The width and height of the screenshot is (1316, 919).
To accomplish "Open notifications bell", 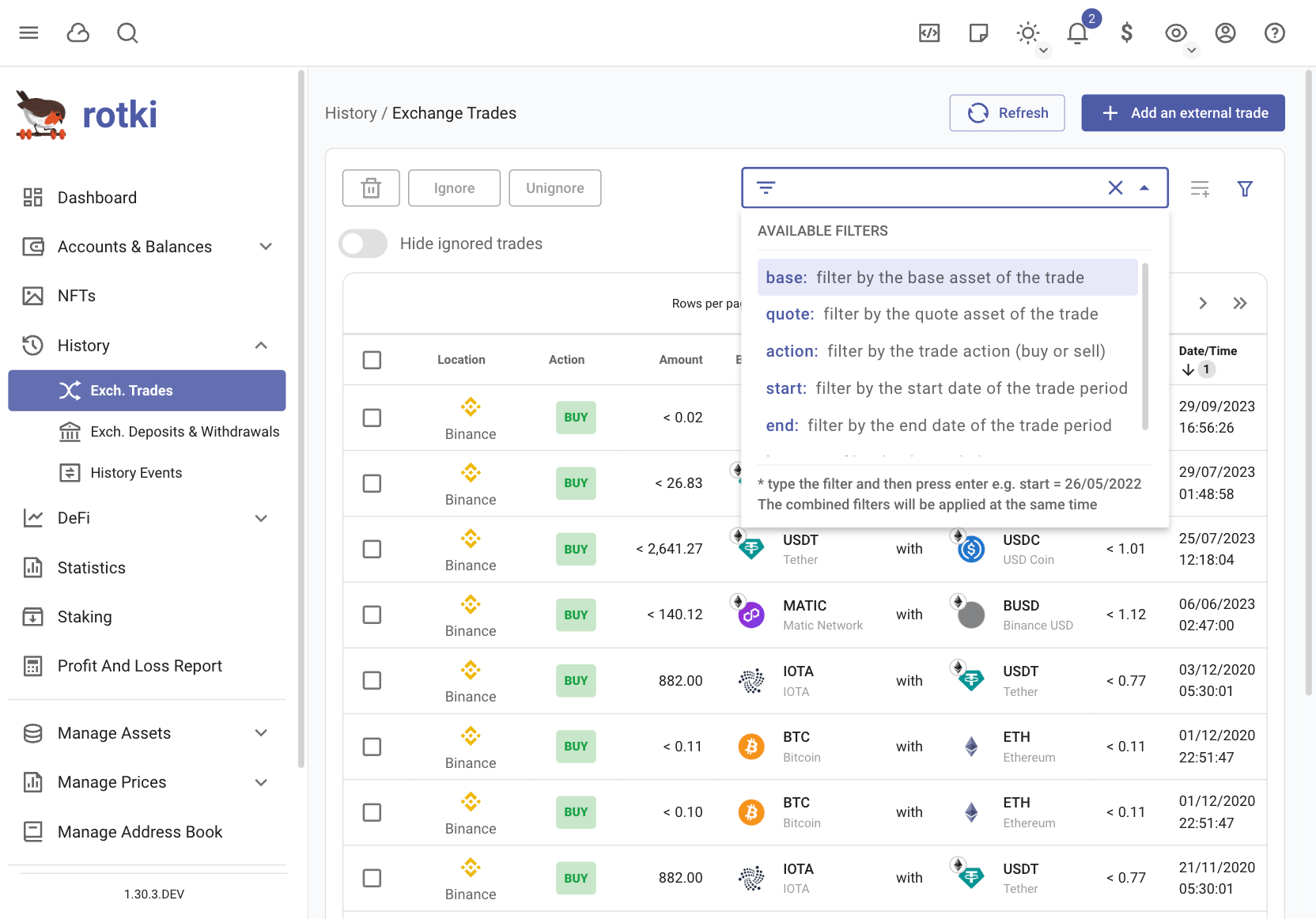I will (x=1077, y=33).
